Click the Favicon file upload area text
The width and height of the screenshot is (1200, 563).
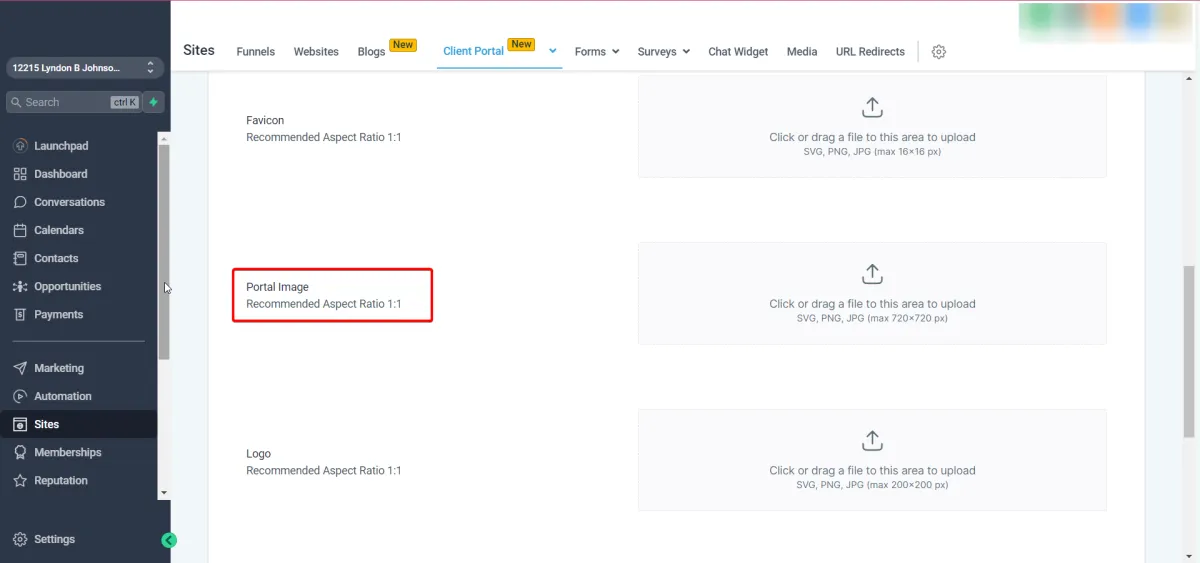click(872, 137)
